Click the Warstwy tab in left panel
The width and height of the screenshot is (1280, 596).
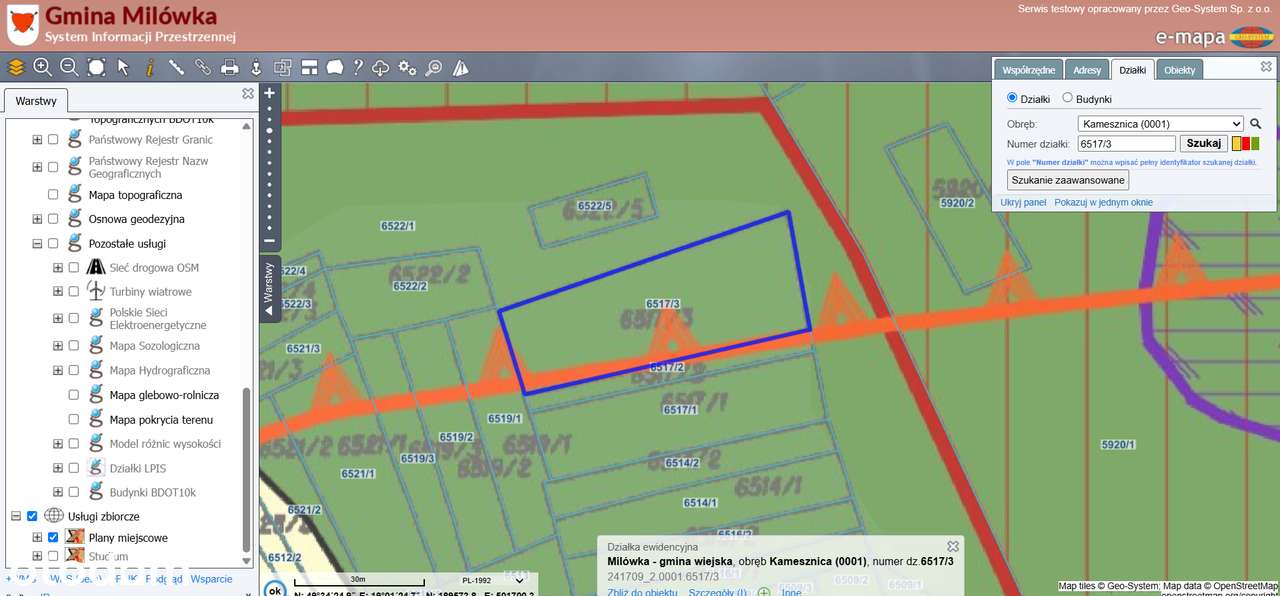[36, 101]
